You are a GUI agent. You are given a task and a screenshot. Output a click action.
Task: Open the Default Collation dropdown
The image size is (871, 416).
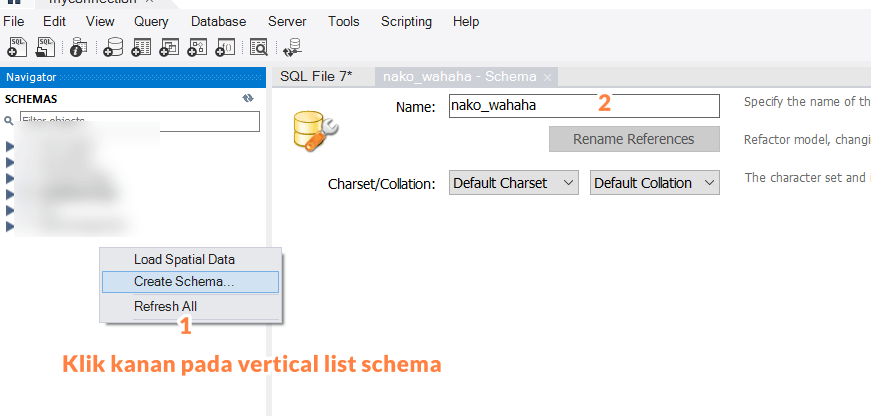655,183
